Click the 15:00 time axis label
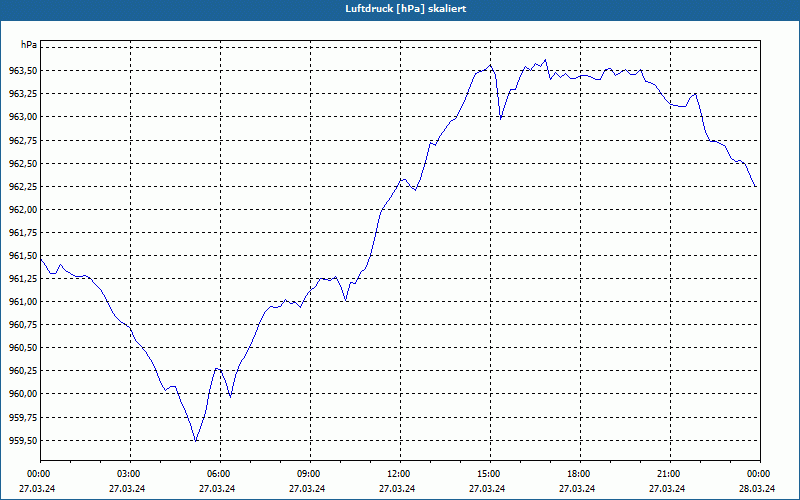This screenshot has height=500, width=800. (490, 474)
